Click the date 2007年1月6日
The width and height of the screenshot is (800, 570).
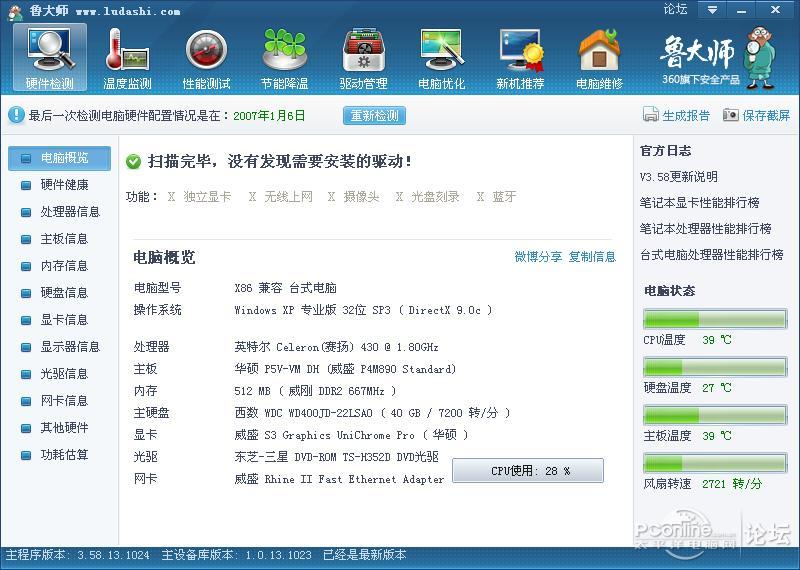[269, 115]
